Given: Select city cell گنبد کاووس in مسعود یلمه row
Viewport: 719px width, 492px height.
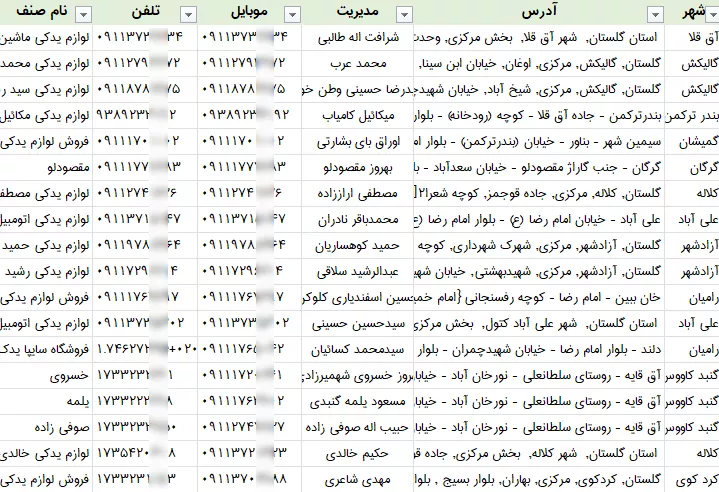Looking at the screenshot, I should (x=692, y=402).
